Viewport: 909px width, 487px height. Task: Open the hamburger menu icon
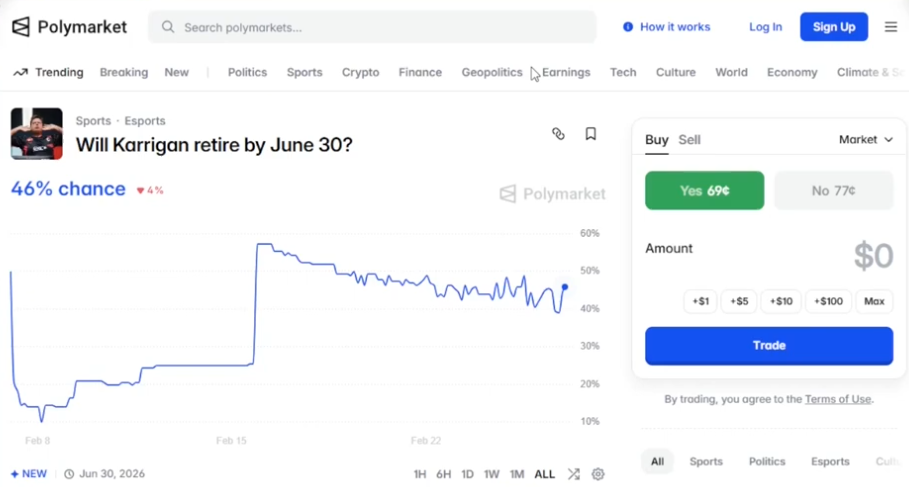[890, 27]
